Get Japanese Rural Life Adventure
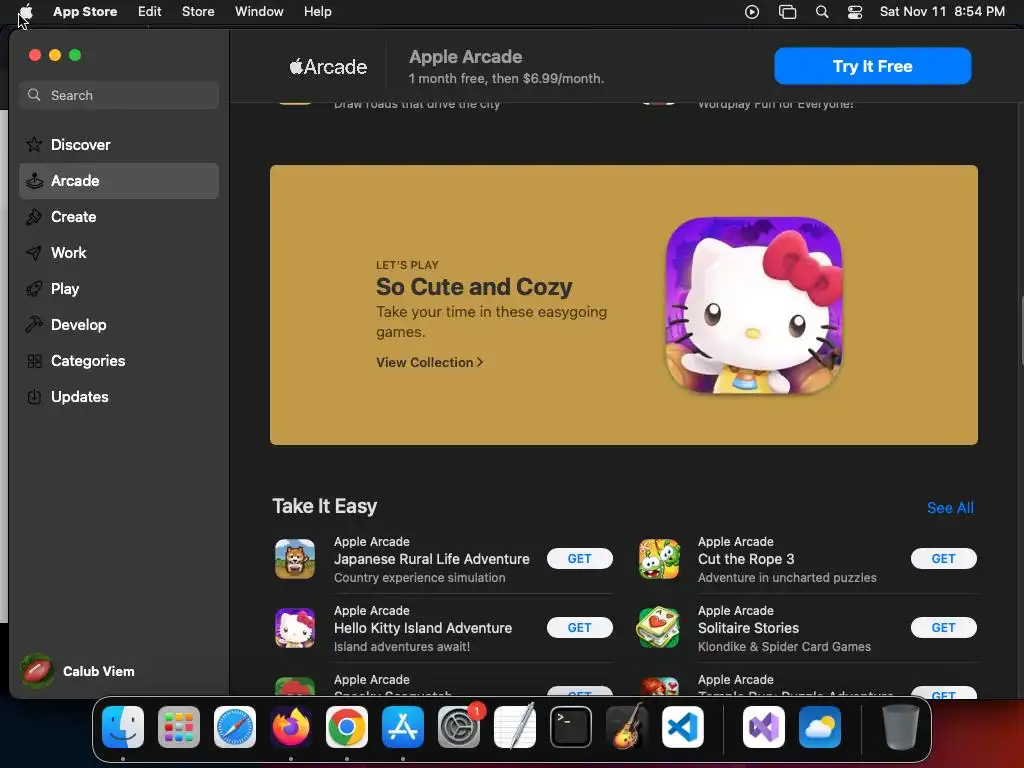Image resolution: width=1024 pixels, height=768 pixels. coord(579,559)
